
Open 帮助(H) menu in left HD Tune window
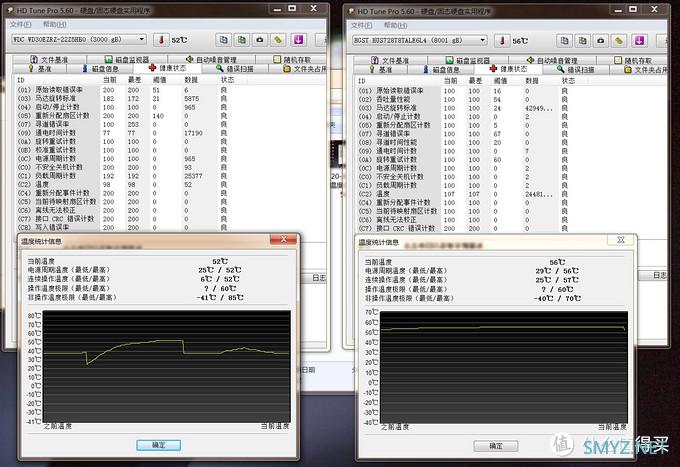pos(55,24)
